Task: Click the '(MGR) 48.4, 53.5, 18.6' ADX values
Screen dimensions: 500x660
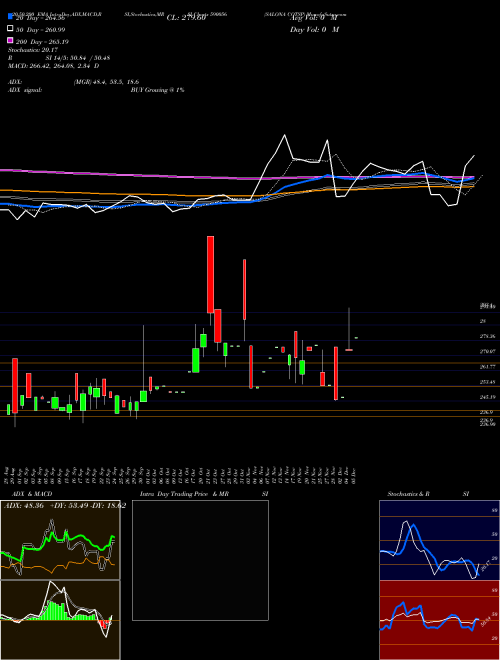Action: pos(106,82)
